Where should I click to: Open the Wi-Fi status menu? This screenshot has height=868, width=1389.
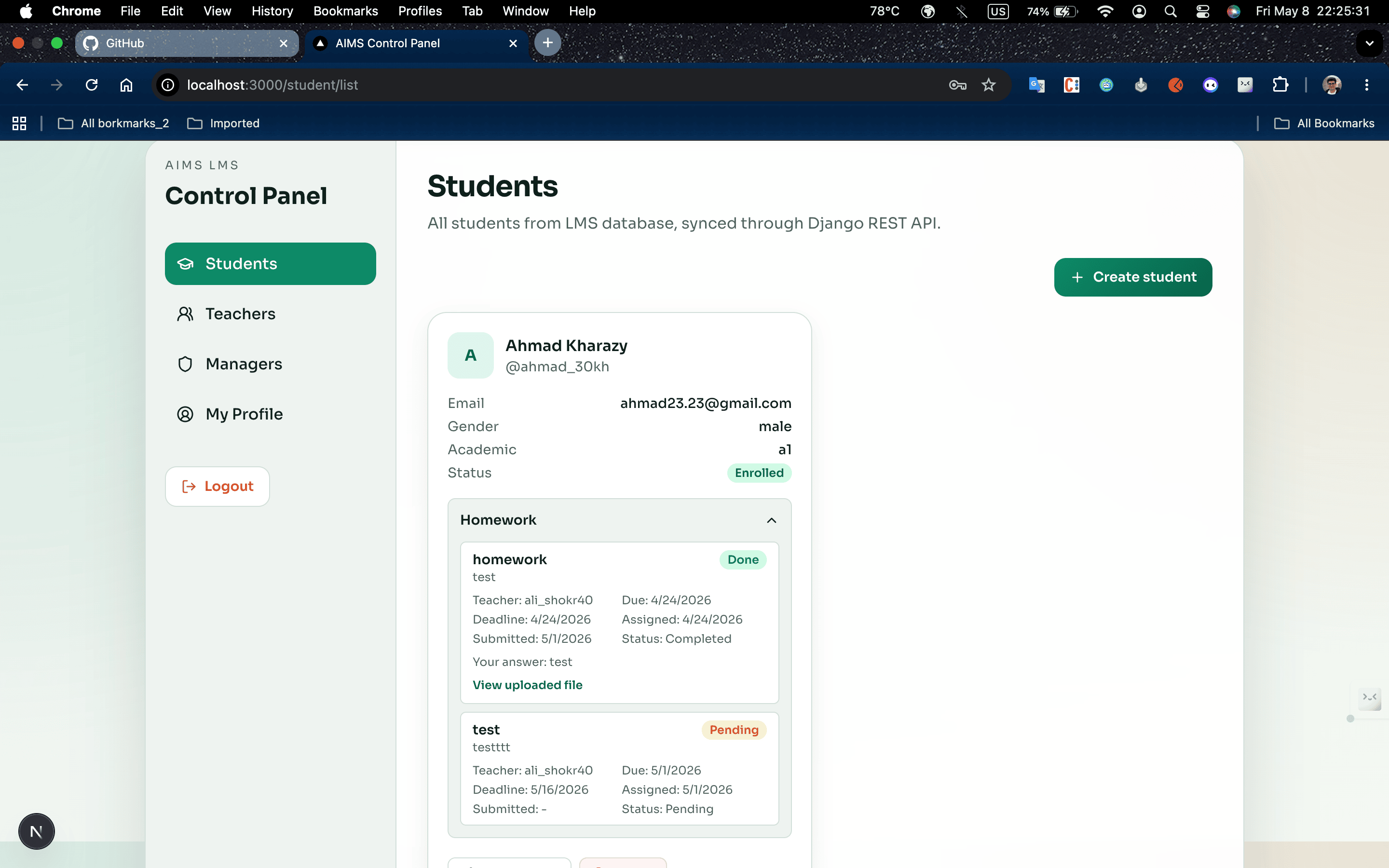click(1105, 11)
